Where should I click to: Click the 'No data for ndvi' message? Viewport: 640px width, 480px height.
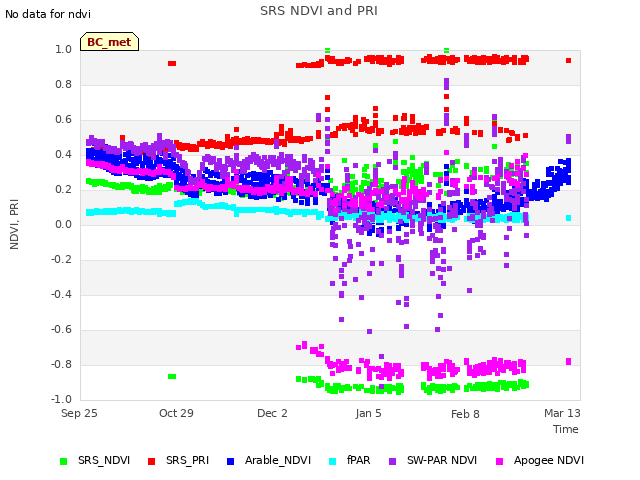(48, 14)
